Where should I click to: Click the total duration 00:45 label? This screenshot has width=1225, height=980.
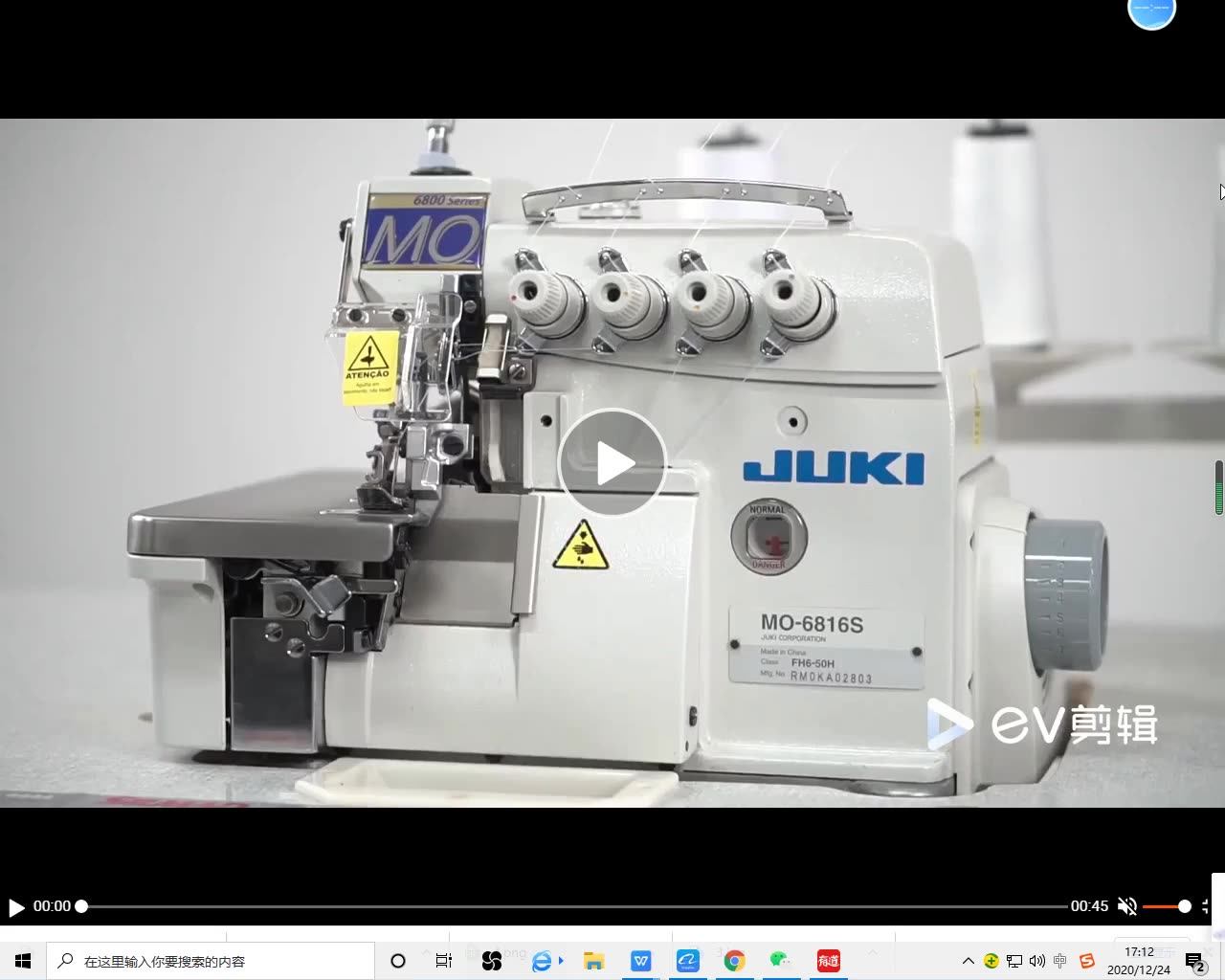1089,906
